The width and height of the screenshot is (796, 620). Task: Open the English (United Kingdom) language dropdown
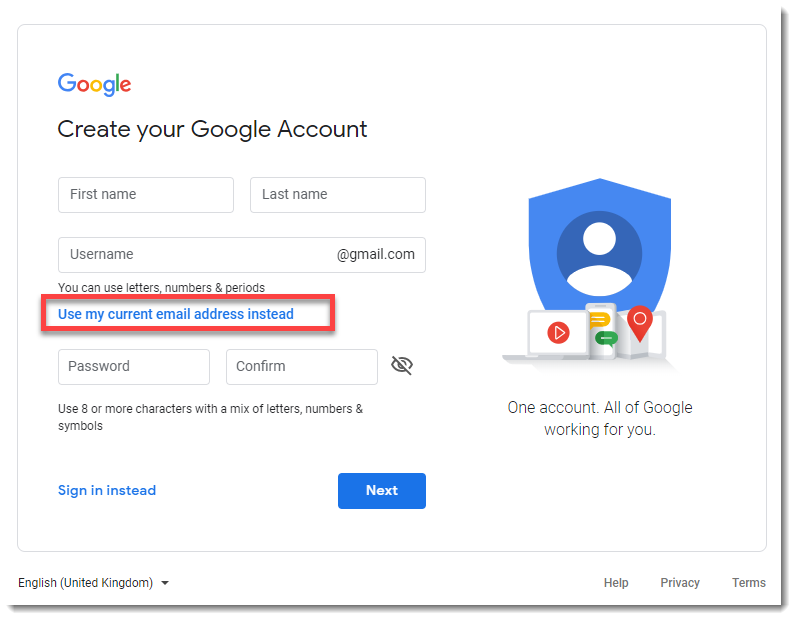point(93,583)
